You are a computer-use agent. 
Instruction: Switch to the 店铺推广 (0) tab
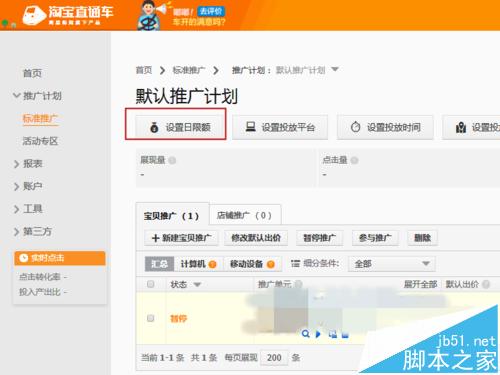pyautogui.click(x=245, y=215)
